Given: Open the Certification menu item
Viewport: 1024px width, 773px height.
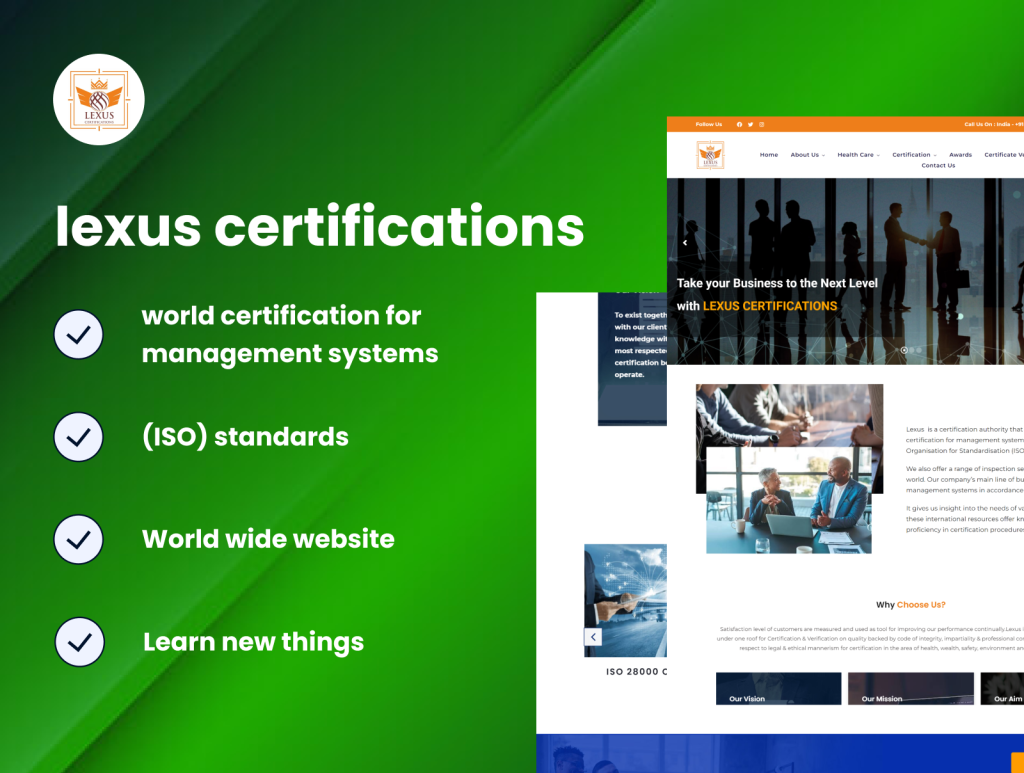Looking at the screenshot, I should (x=911, y=155).
